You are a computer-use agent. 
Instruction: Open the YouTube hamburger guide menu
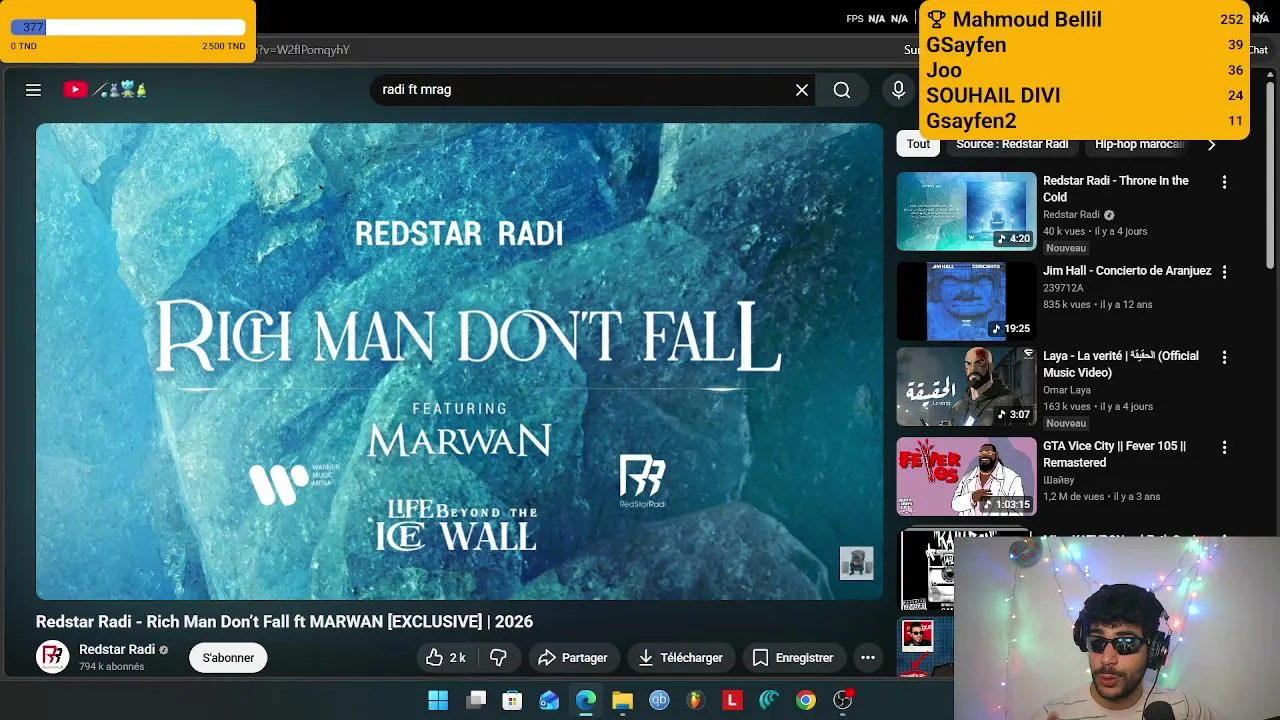pyautogui.click(x=33, y=90)
